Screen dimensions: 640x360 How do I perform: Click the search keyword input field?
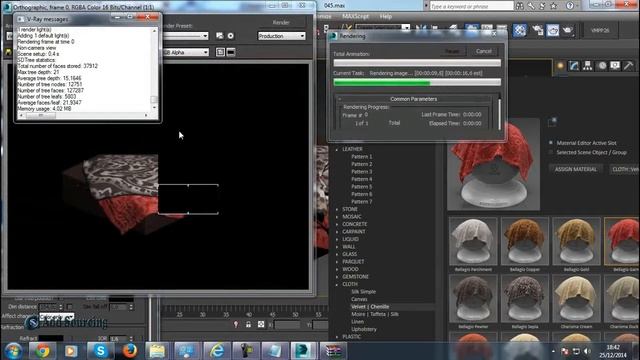point(471,6)
